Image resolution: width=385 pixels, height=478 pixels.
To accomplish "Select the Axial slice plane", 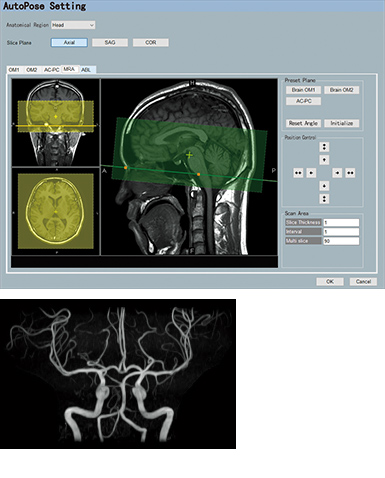I will point(69,43).
